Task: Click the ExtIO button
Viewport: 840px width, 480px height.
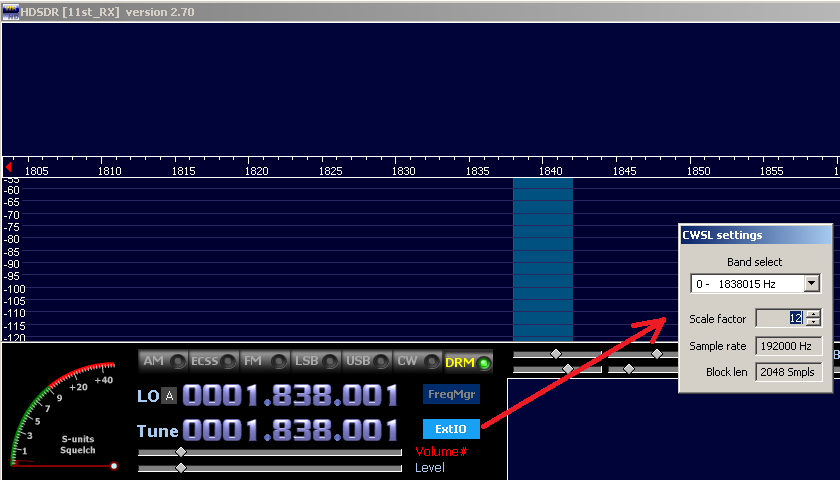Action: click(x=451, y=429)
